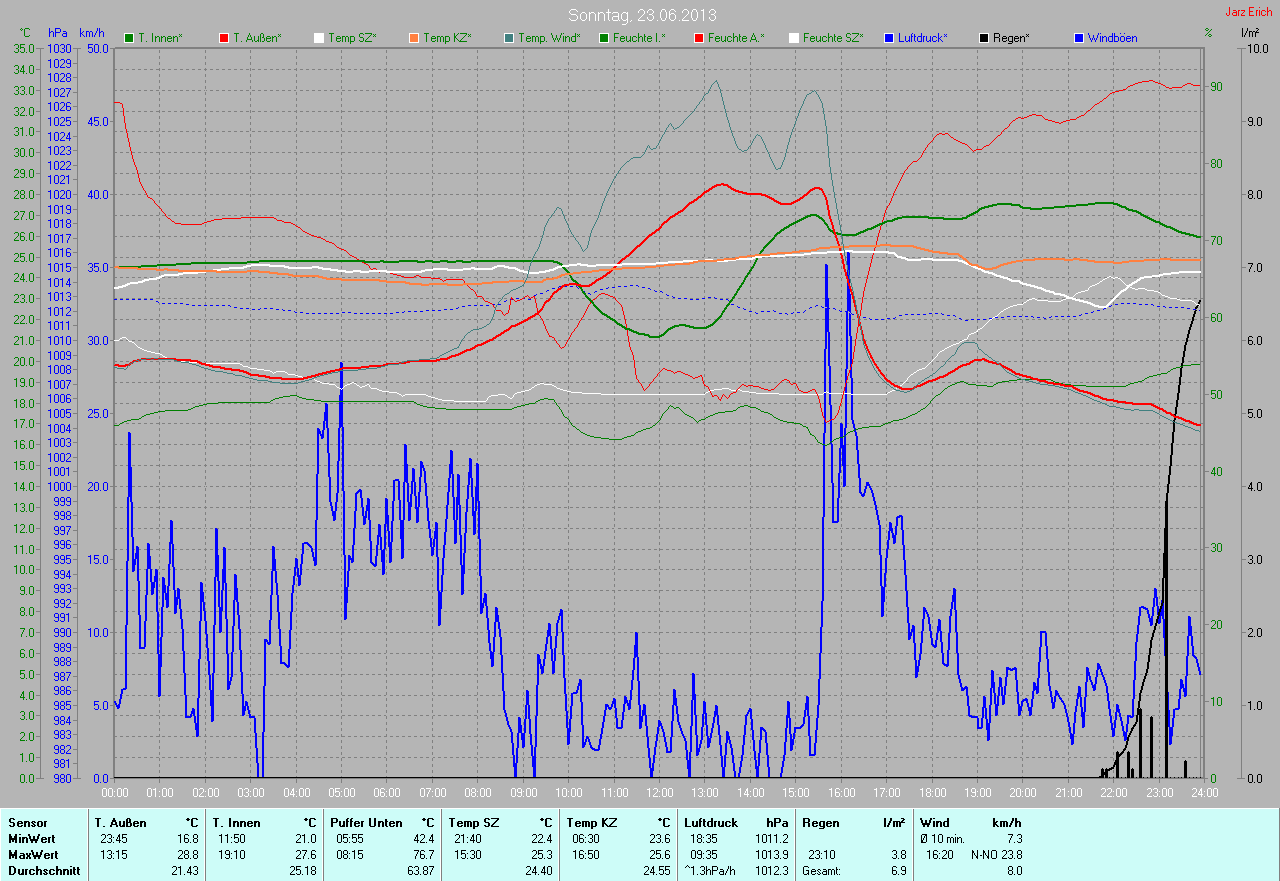The width and height of the screenshot is (1280, 881).
Task: Click the Luftdruck column header in table
Action: click(x=711, y=823)
